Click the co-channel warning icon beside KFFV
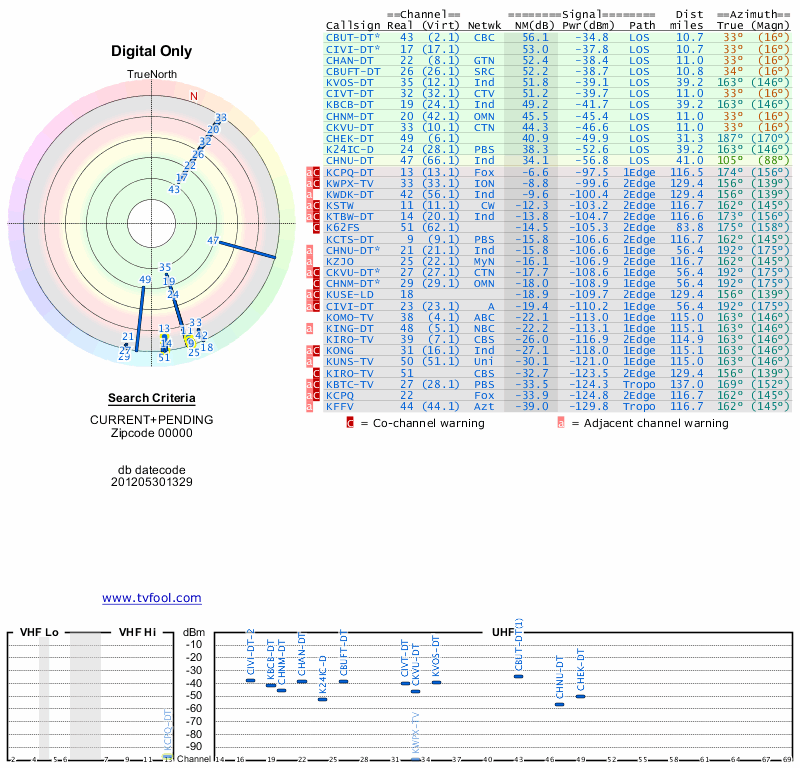 [x=318, y=407]
